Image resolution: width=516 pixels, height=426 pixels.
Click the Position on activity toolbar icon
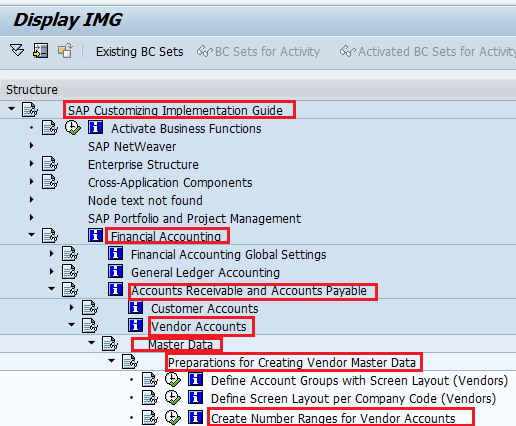(41, 51)
